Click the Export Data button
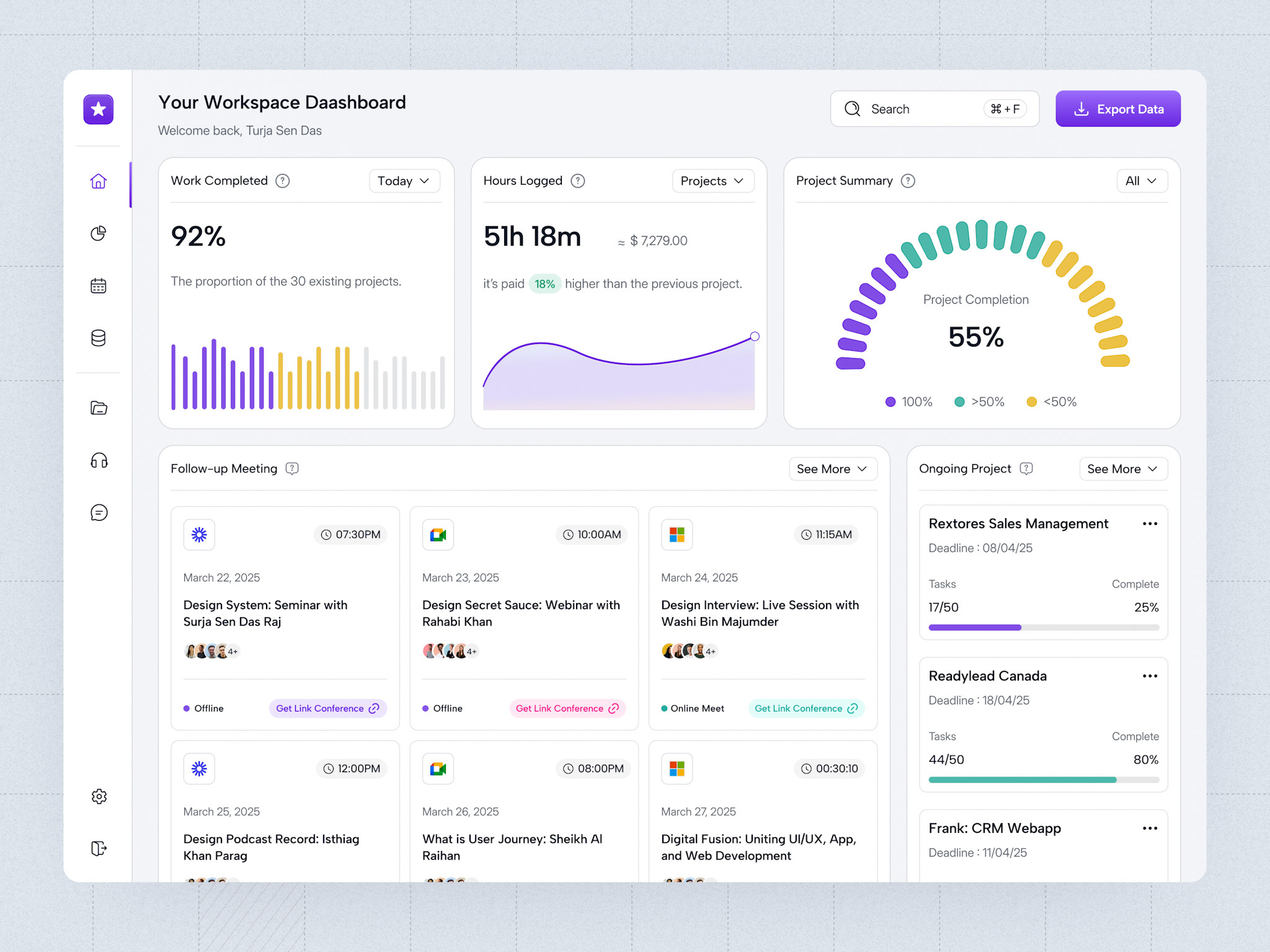Image resolution: width=1270 pixels, height=952 pixels. click(x=1117, y=108)
